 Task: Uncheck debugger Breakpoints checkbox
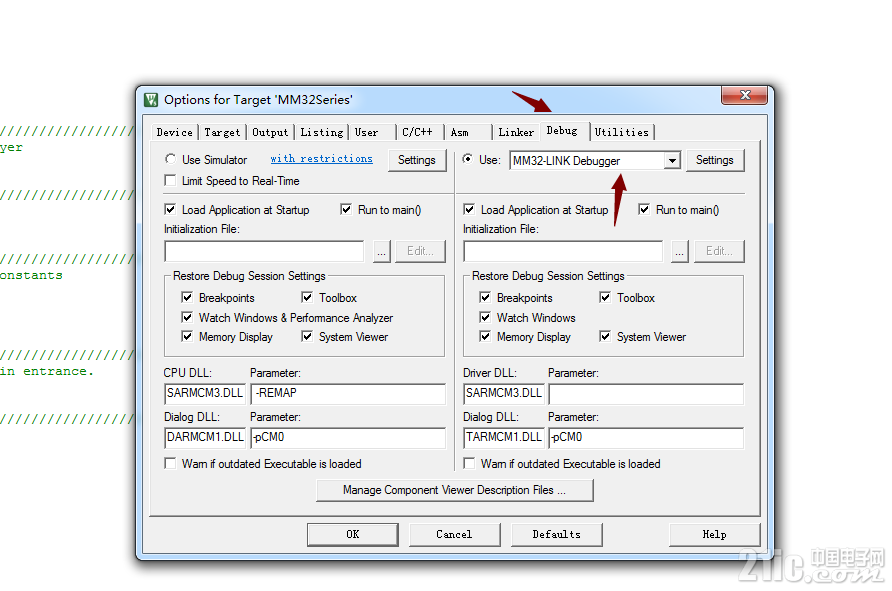pyautogui.click(x=485, y=297)
